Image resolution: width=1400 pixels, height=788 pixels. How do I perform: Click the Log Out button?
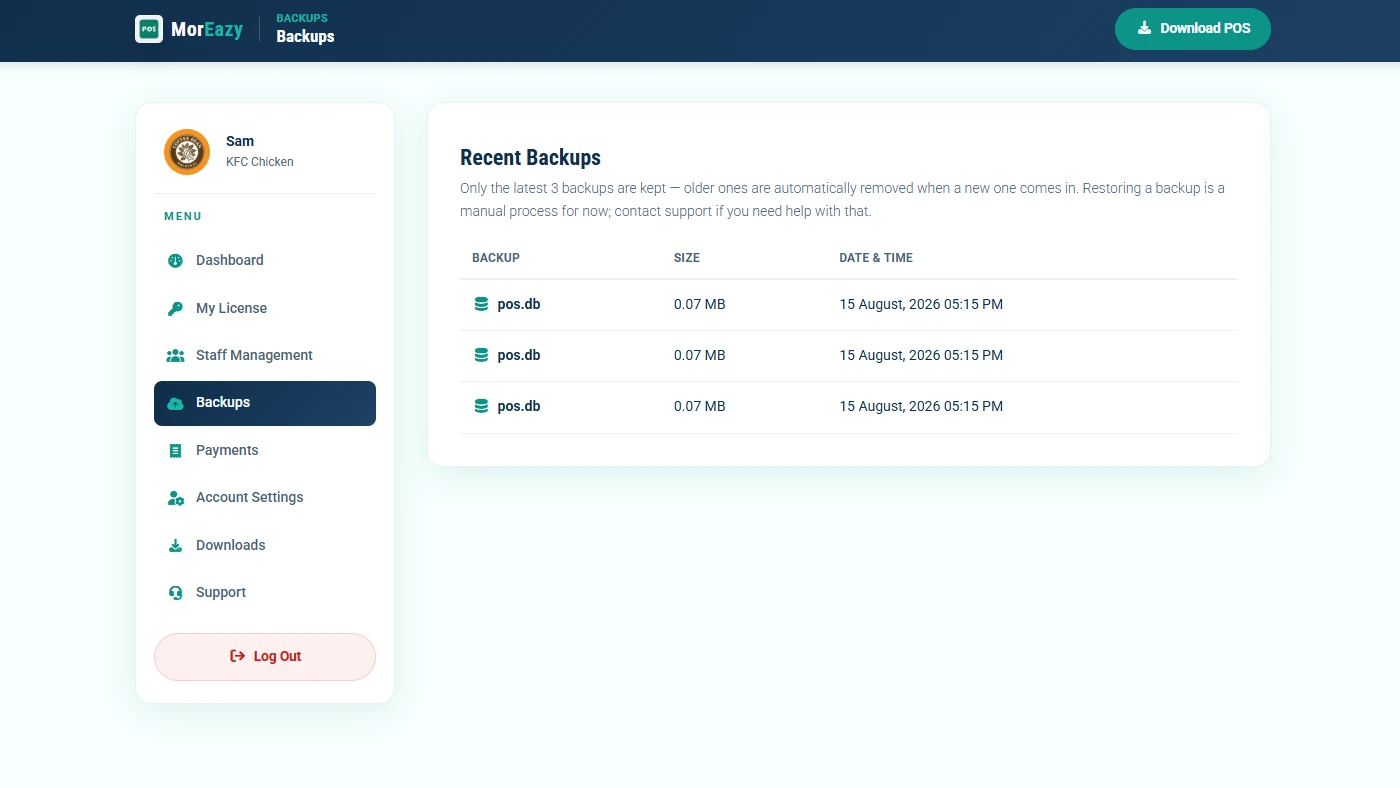tap(265, 657)
